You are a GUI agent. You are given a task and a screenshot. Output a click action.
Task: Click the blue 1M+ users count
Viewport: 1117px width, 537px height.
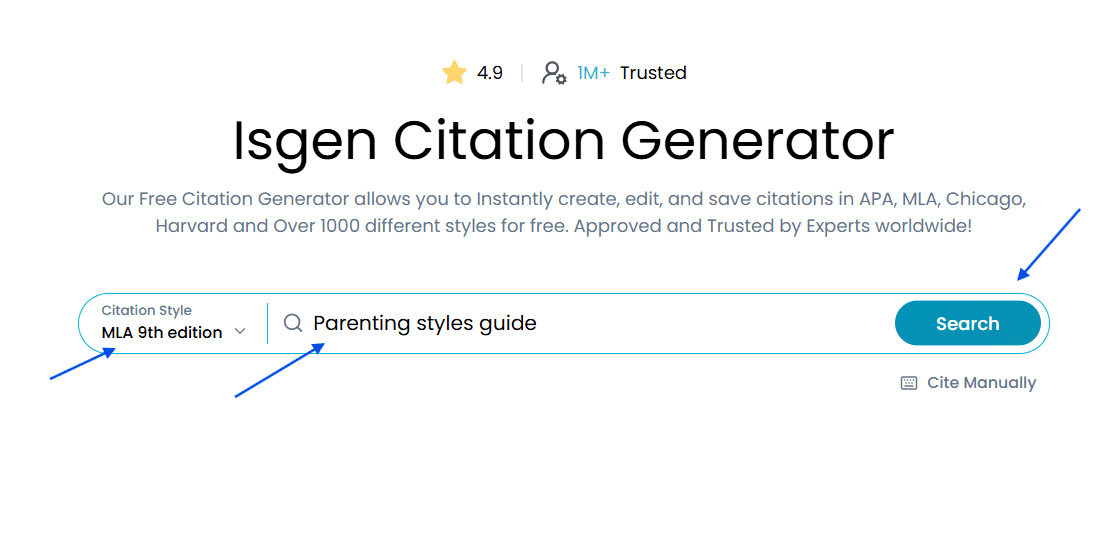[x=593, y=73]
